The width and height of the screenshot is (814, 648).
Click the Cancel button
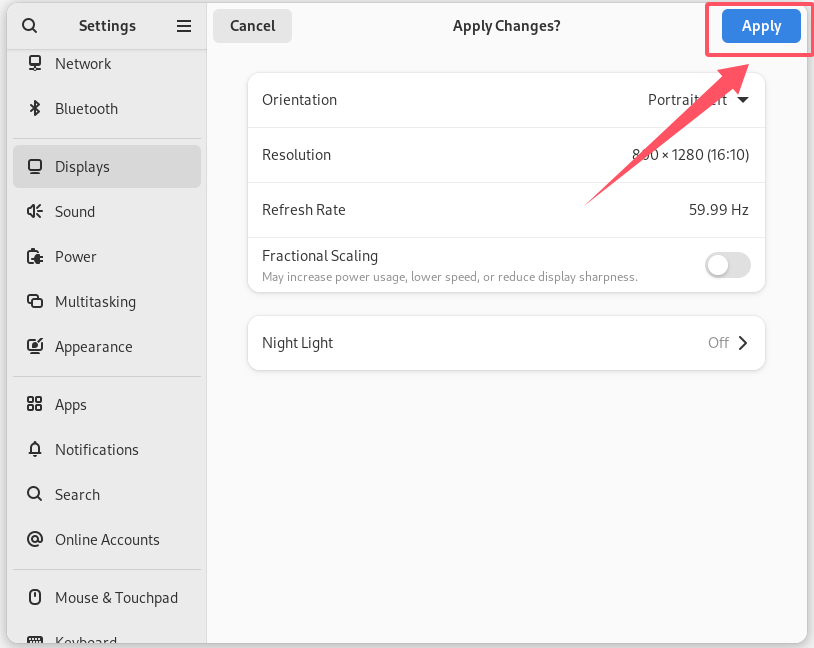252,26
